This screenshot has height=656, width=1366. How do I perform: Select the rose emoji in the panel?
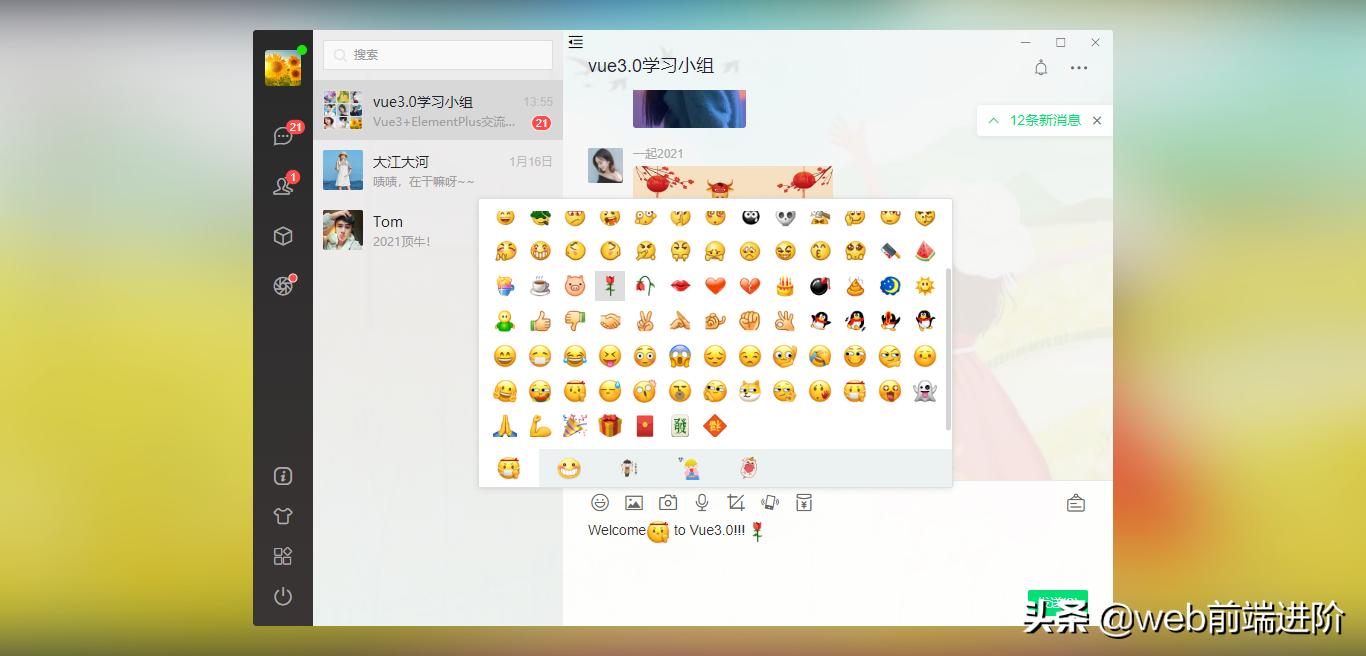[x=610, y=285]
